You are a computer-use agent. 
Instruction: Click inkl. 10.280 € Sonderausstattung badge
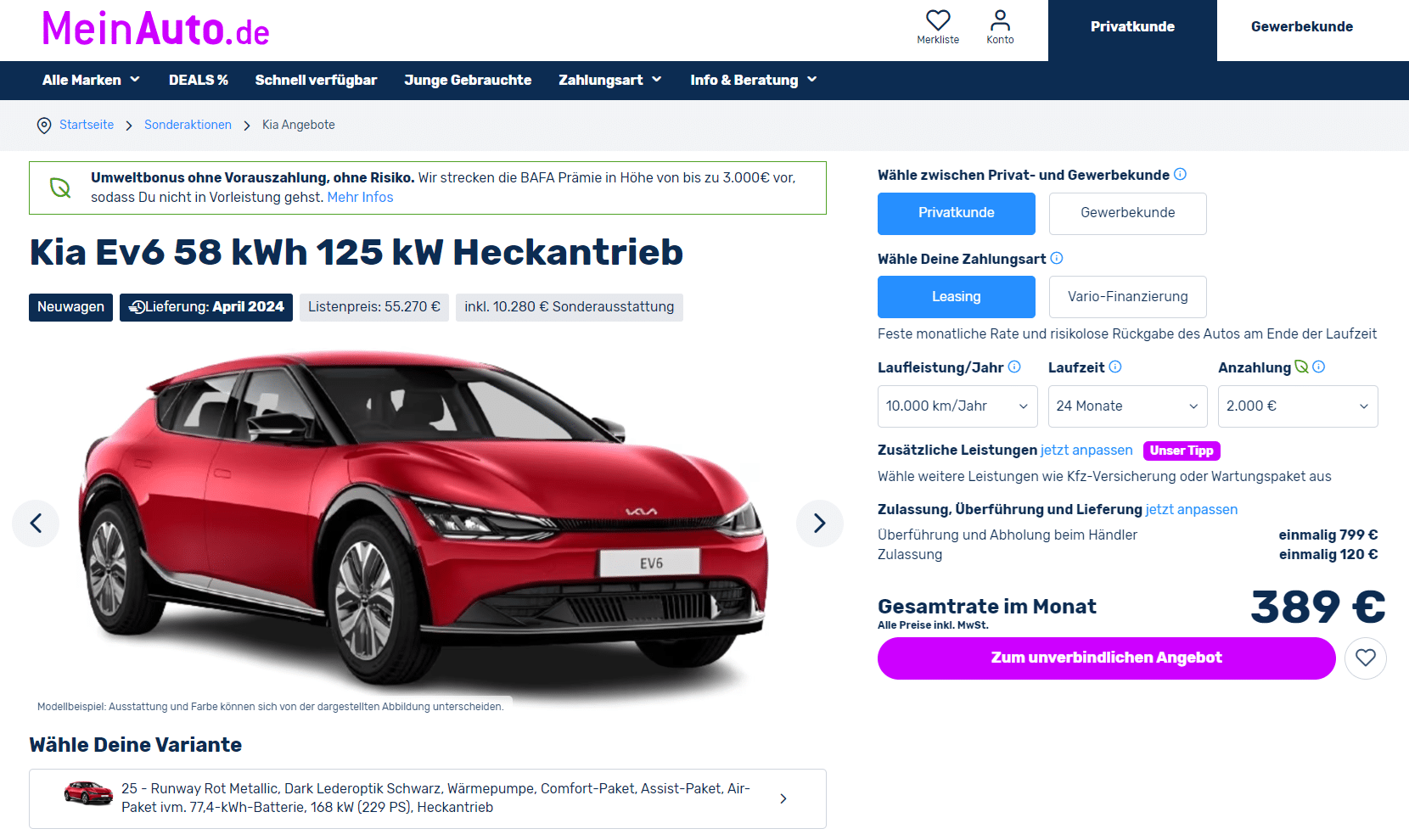pyautogui.click(x=570, y=307)
